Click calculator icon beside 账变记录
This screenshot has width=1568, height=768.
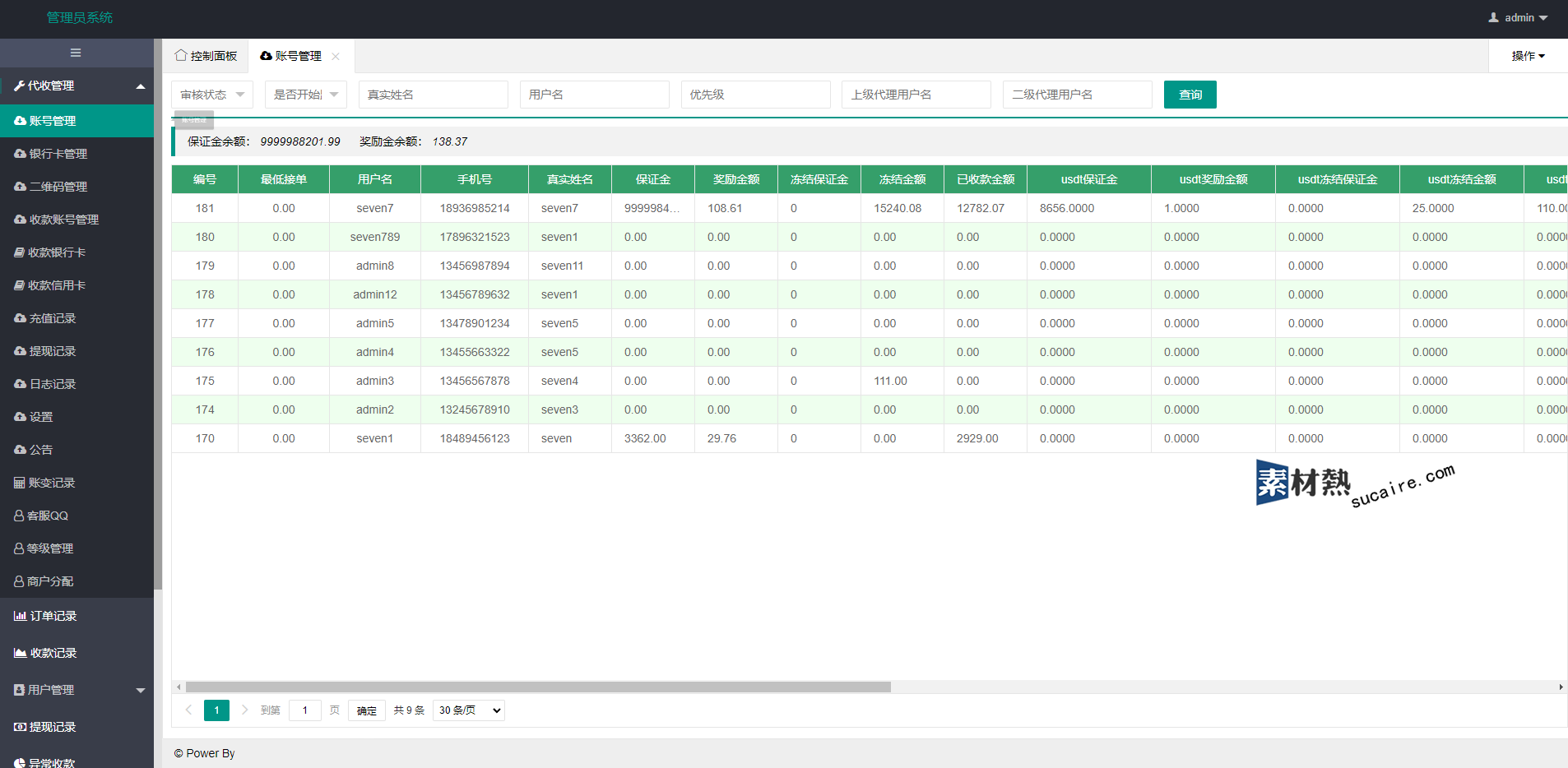(x=20, y=483)
